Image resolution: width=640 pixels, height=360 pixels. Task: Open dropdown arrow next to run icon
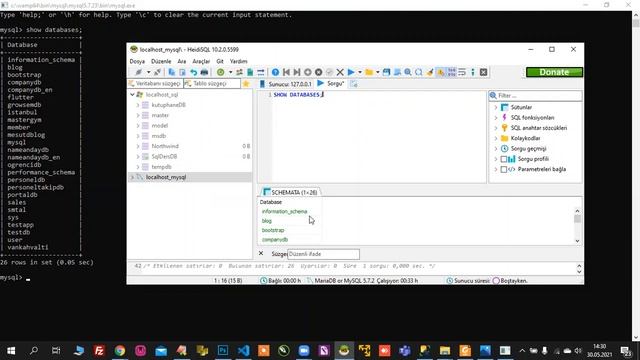[360, 72]
